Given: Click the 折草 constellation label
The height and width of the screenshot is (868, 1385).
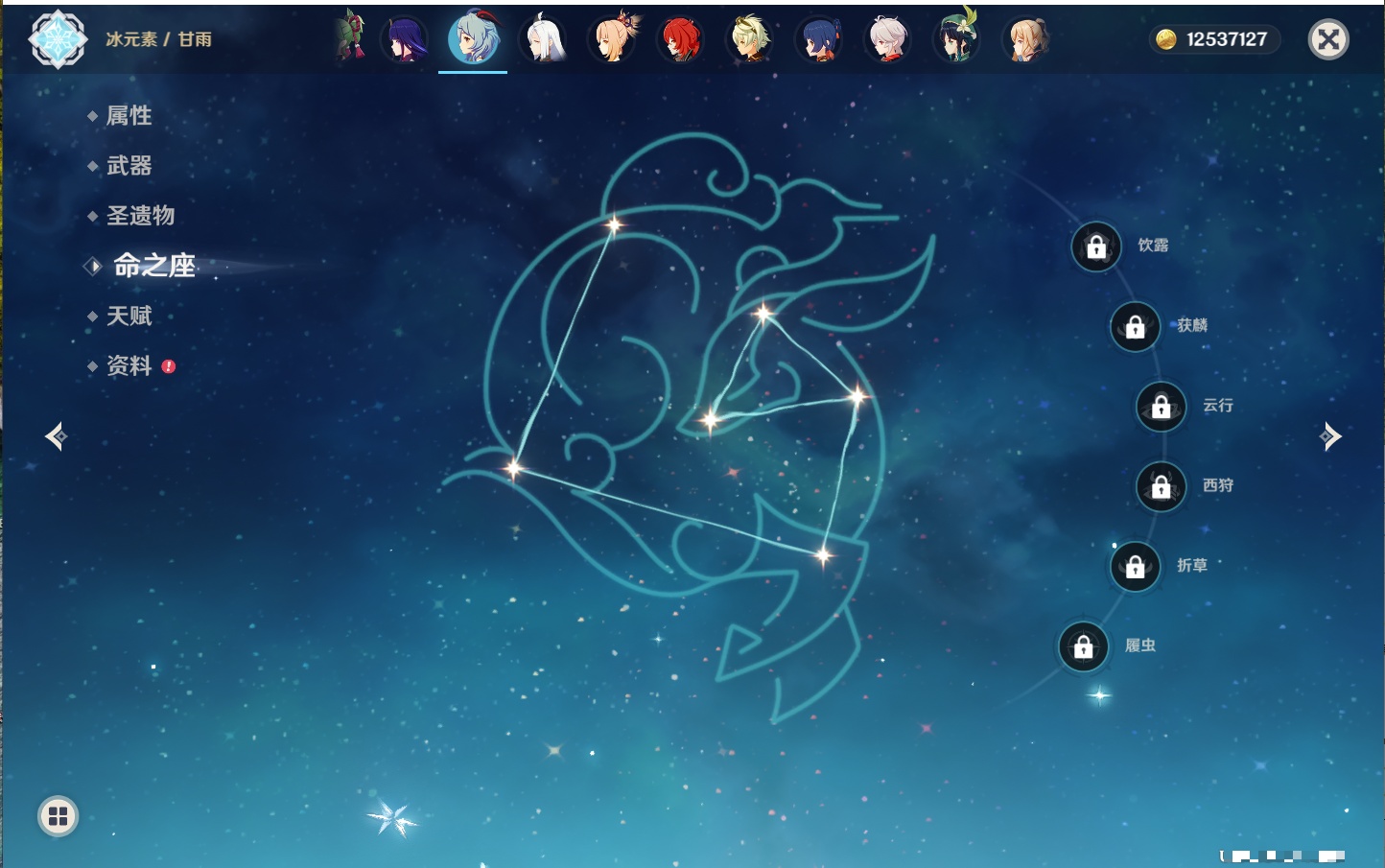Looking at the screenshot, I should pyautogui.click(x=1192, y=566).
